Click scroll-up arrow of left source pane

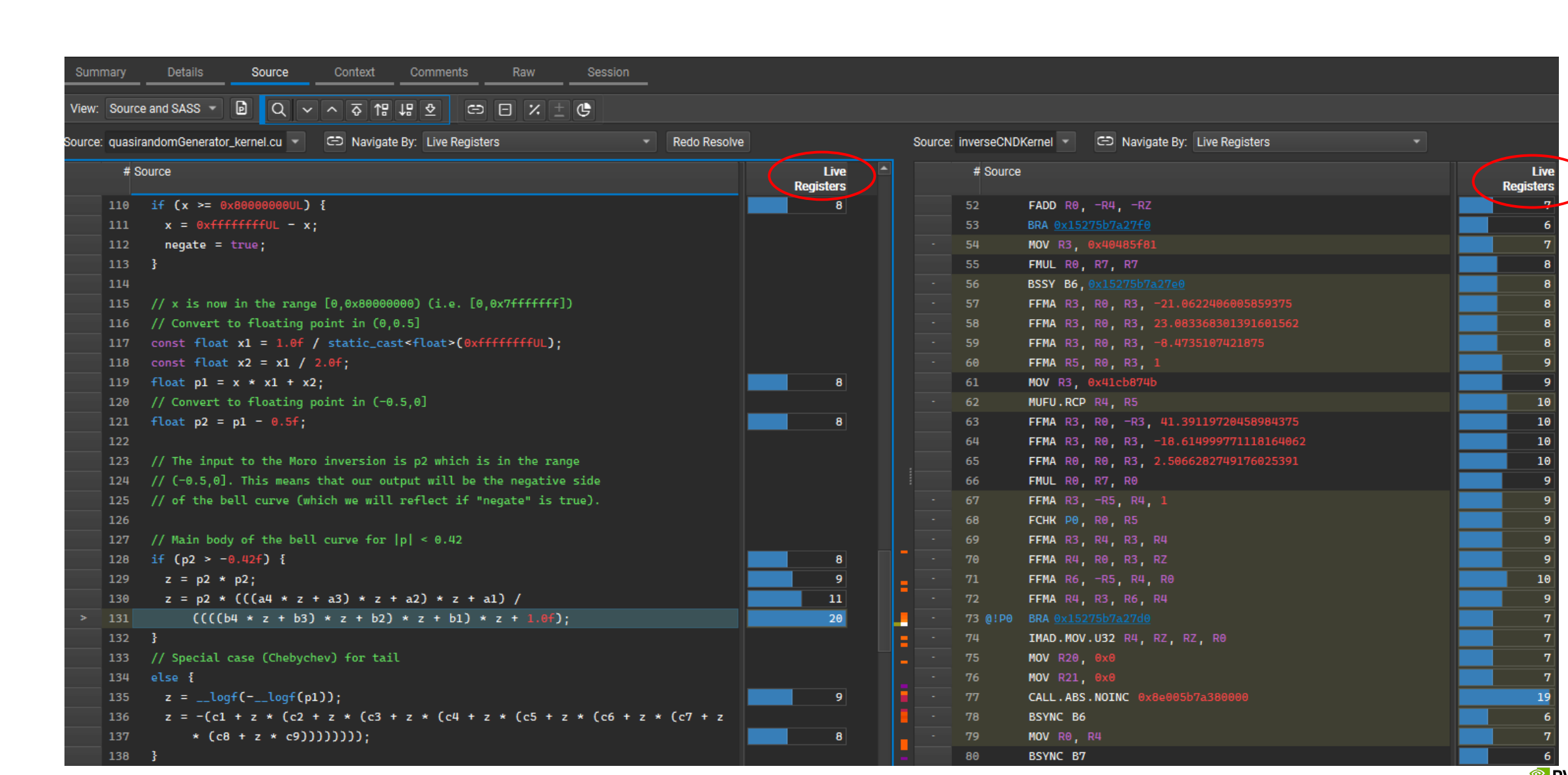[884, 169]
